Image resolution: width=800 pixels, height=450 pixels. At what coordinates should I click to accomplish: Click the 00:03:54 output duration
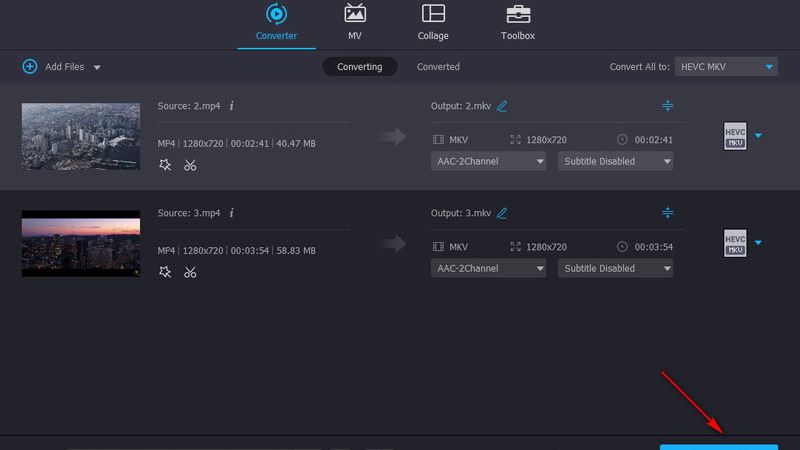pyautogui.click(x=654, y=247)
